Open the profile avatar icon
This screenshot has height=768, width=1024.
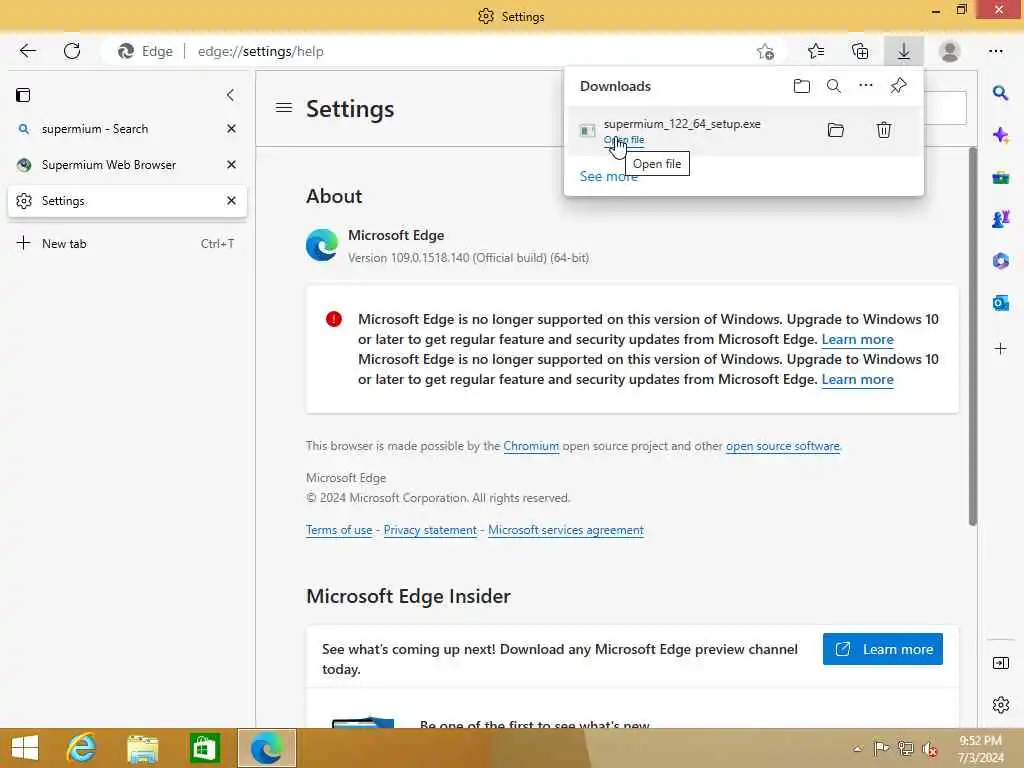coord(949,51)
